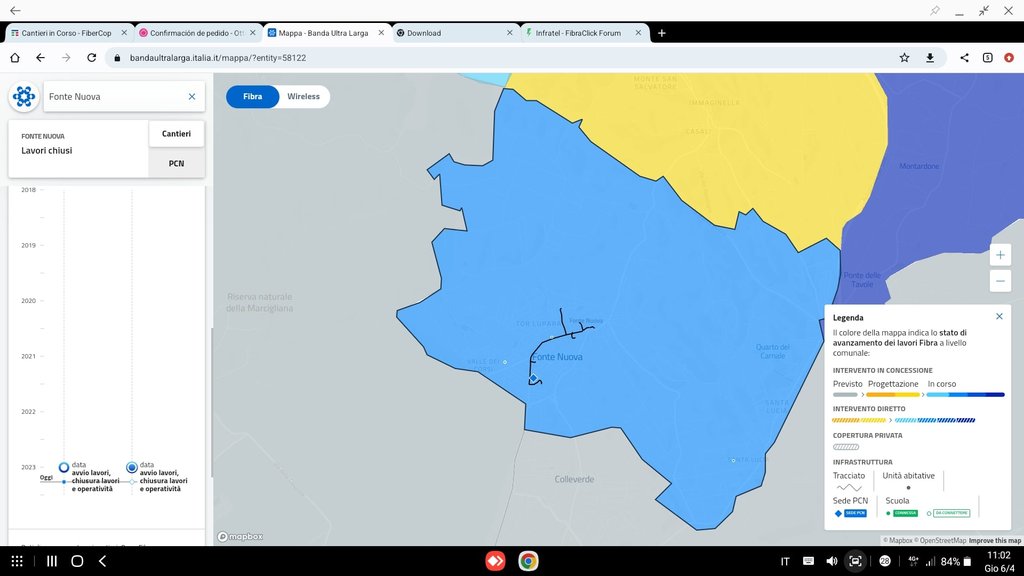
Task: Click the Improve this map link
Action: pos(994,540)
